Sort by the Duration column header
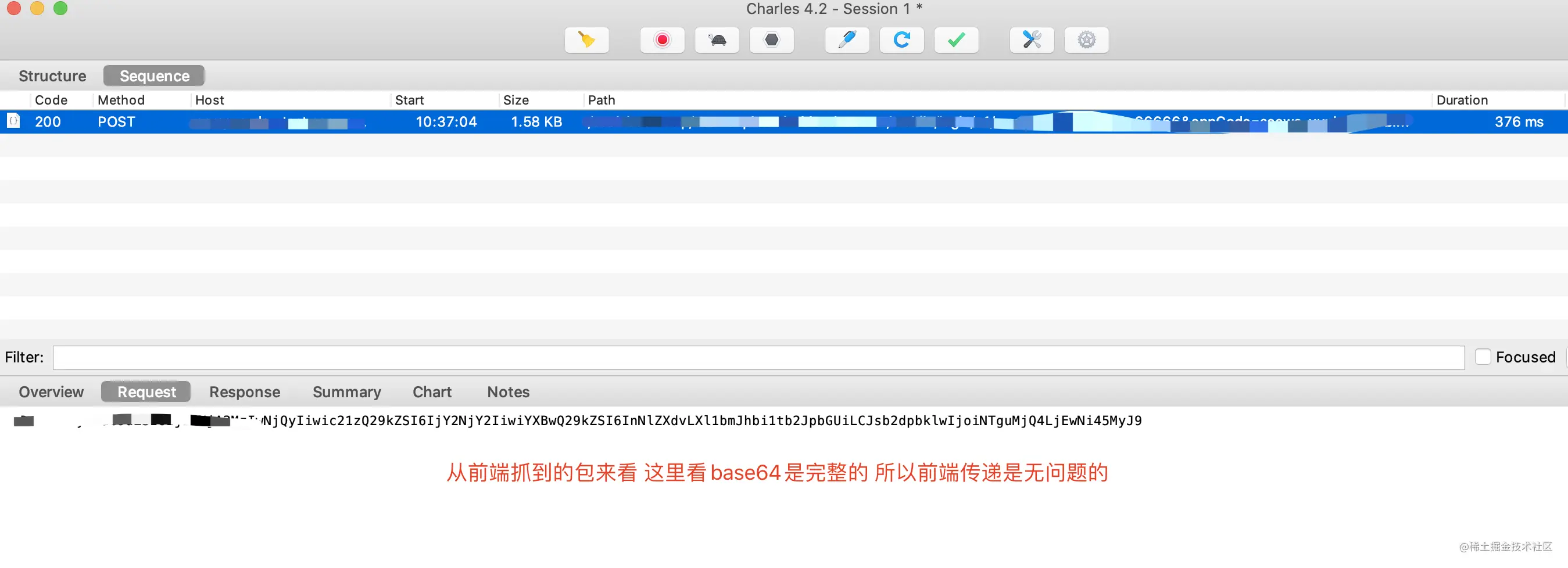Viewport: 1568px width, 568px height. pos(1462,100)
